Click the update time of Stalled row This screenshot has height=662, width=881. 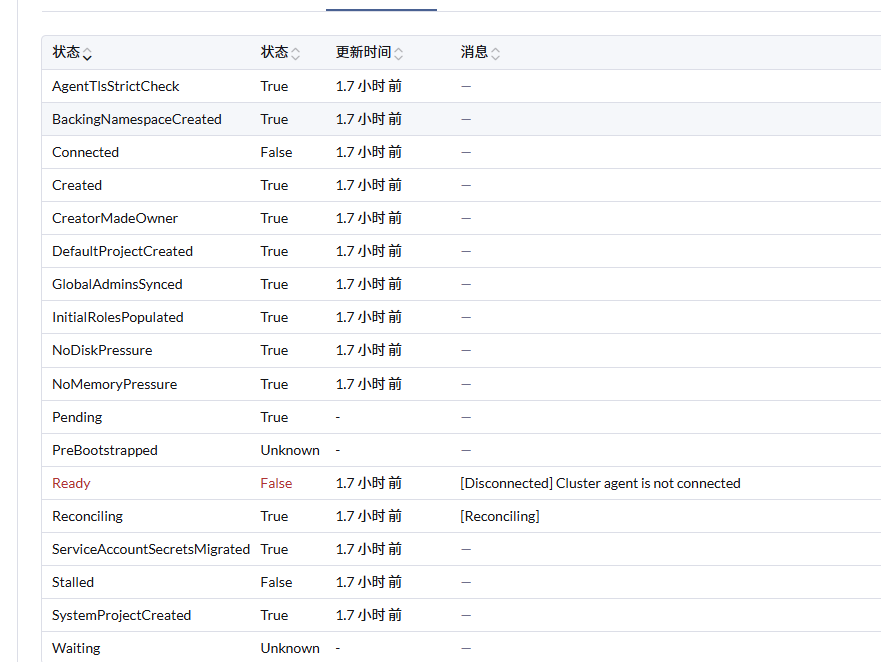pyautogui.click(x=369, y=583)
